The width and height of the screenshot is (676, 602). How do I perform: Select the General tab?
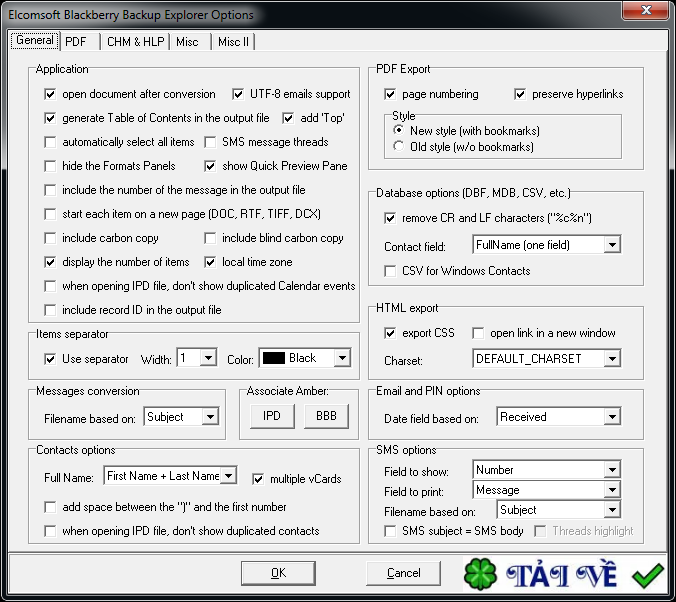pos(34,41)
